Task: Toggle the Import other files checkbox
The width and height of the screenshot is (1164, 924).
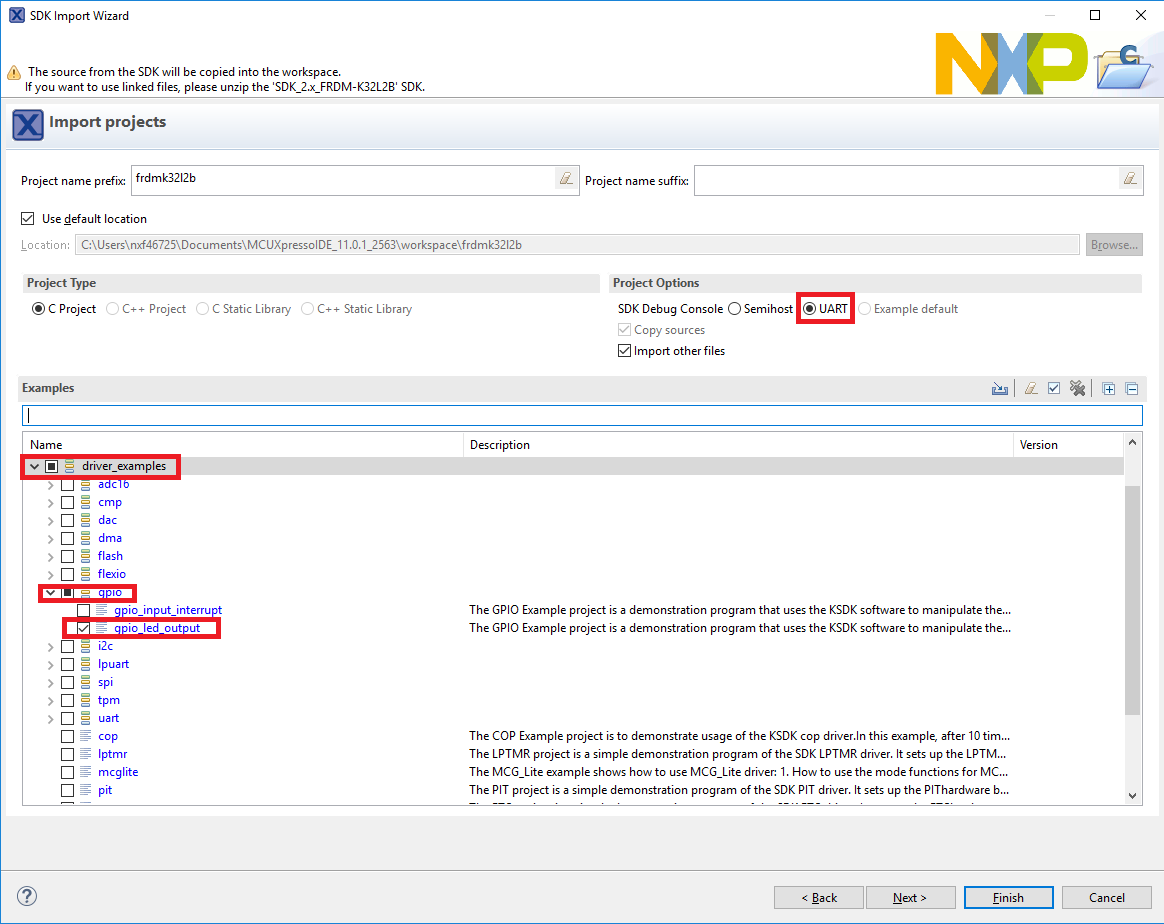Action: click(x=625, y=351)
